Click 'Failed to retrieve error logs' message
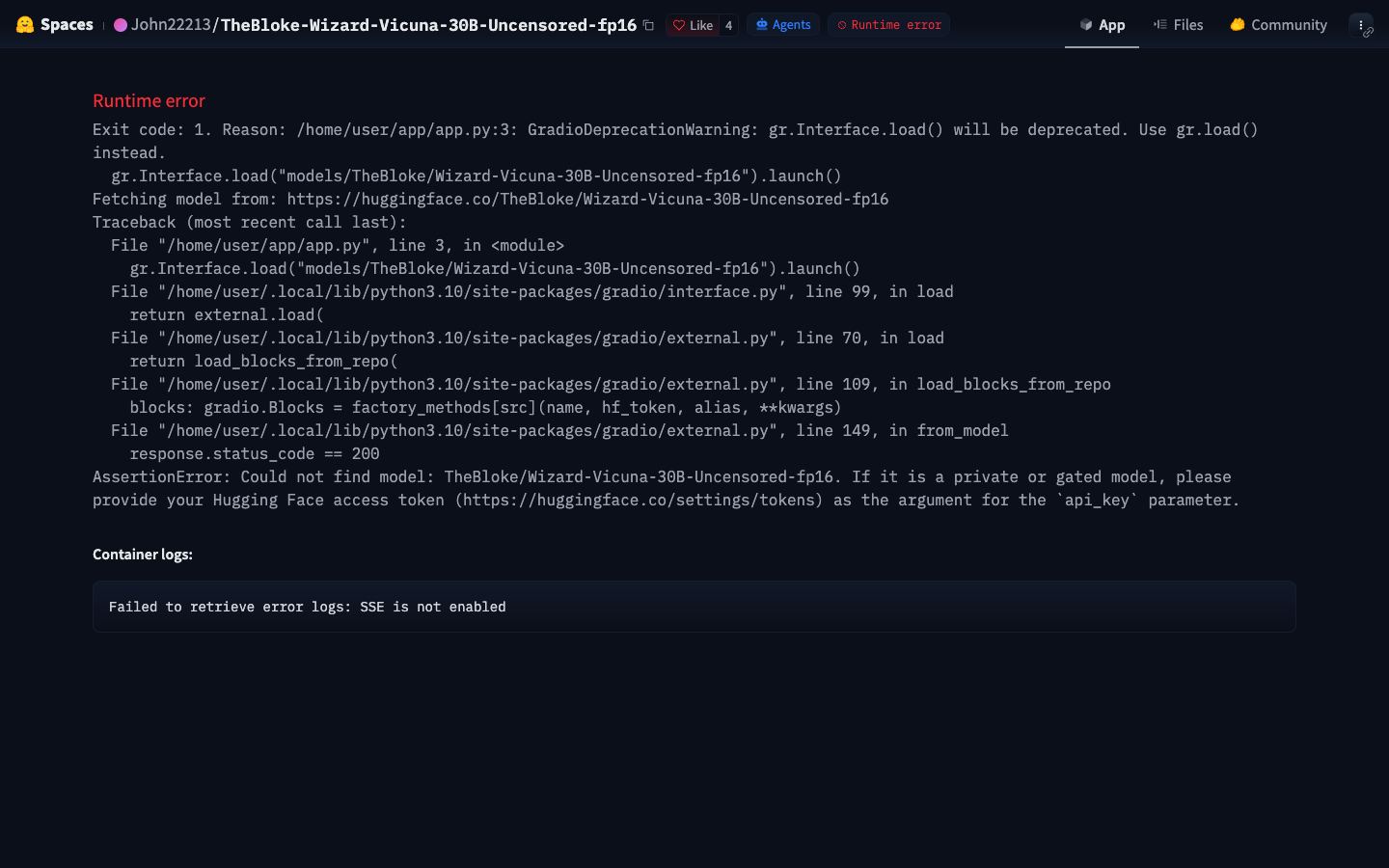Viewport: 1389px width, 868px height. click(308, 607)
